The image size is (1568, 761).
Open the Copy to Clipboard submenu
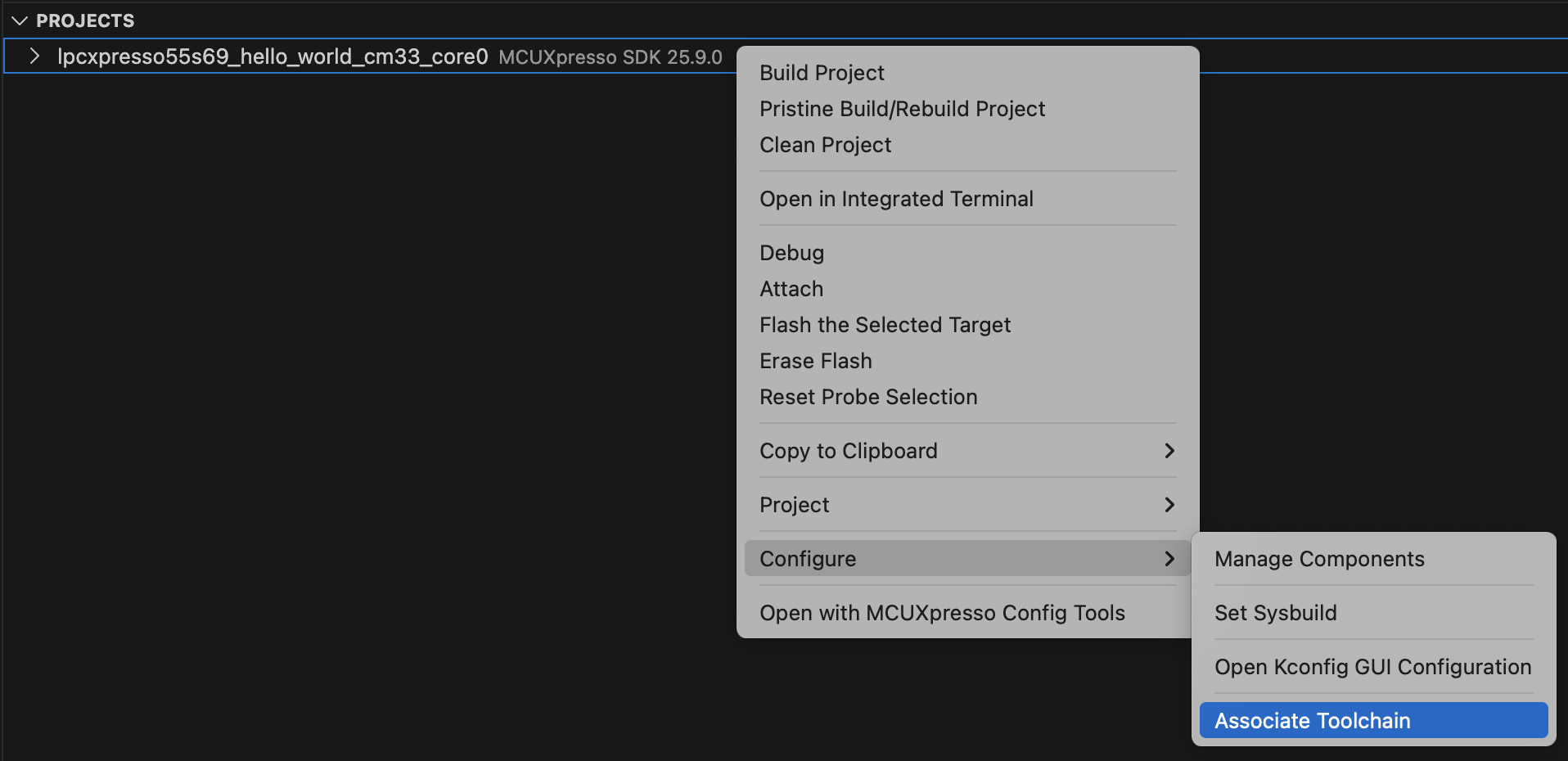coord(849,451)
